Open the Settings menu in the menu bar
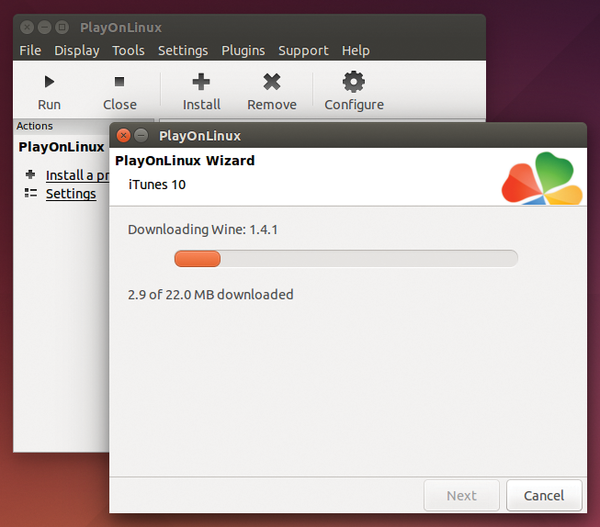 point(183,50)
